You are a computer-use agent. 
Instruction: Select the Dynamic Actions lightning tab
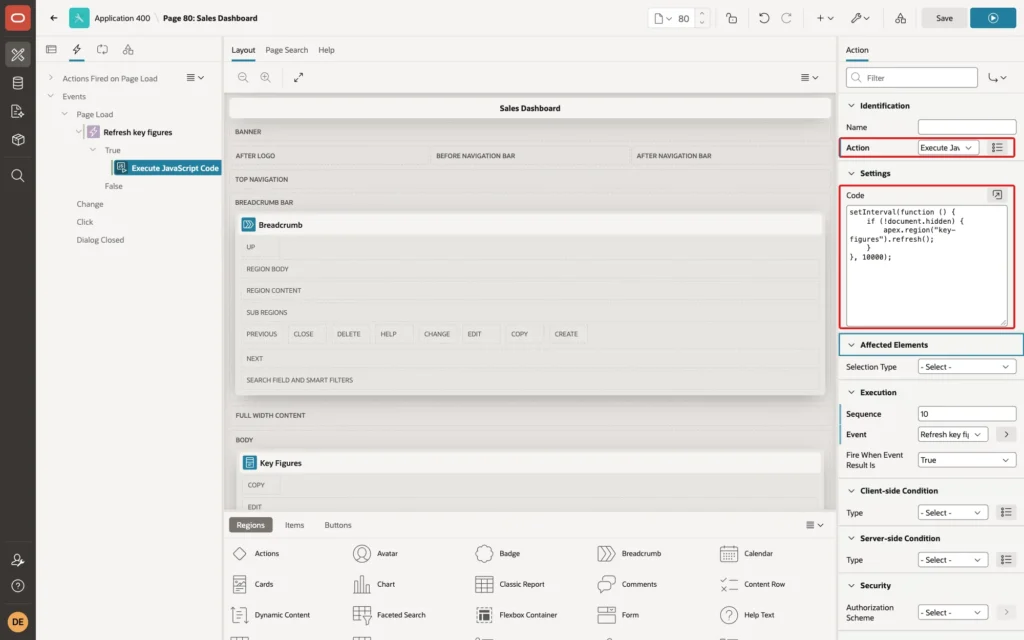(x=76, y=49)
